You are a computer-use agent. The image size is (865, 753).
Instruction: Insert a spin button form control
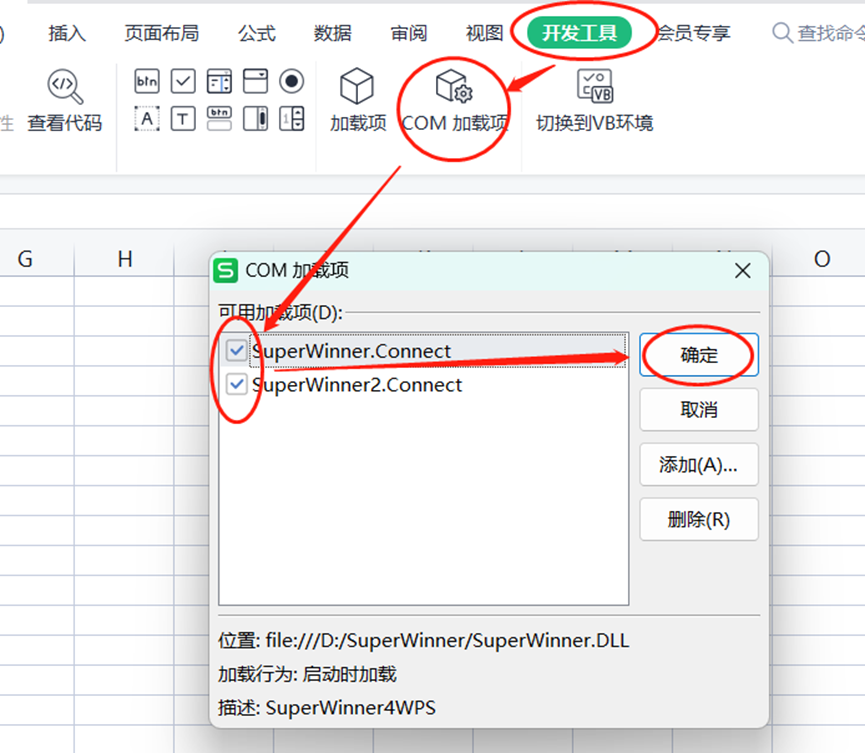(291, 119)
